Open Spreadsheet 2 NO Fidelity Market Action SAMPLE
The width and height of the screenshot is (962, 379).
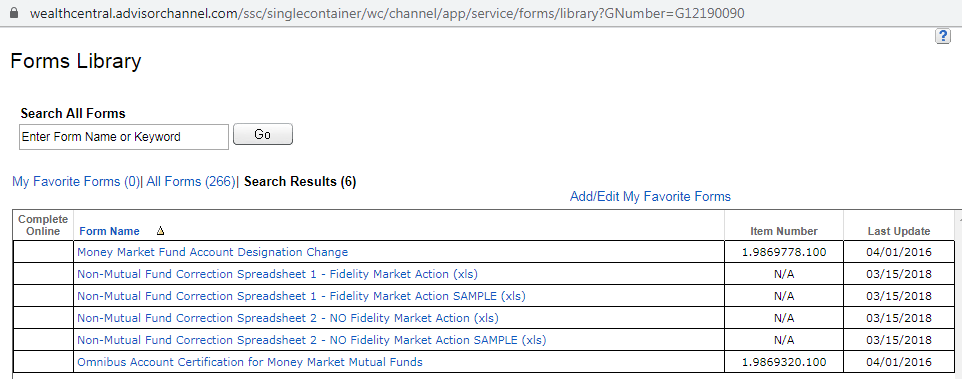pyautogui.click(x=312, y=340)
